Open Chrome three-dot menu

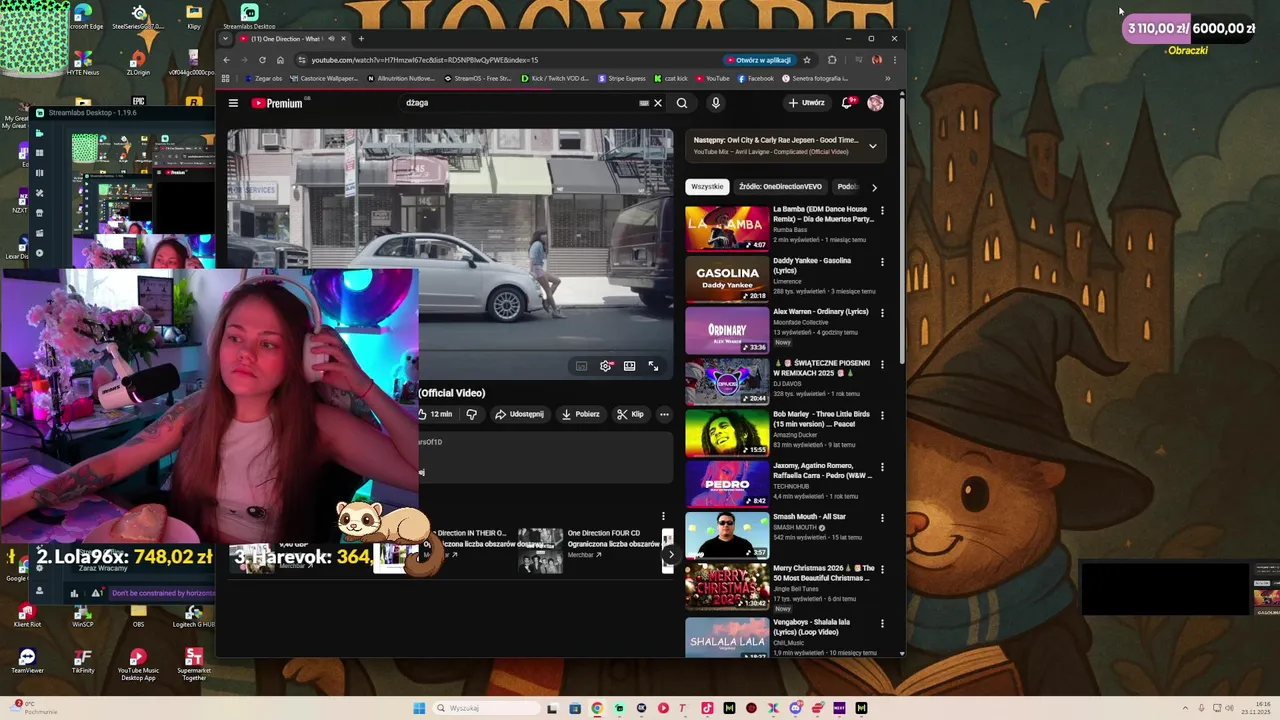pyautogui.click(x=894, y=60)
